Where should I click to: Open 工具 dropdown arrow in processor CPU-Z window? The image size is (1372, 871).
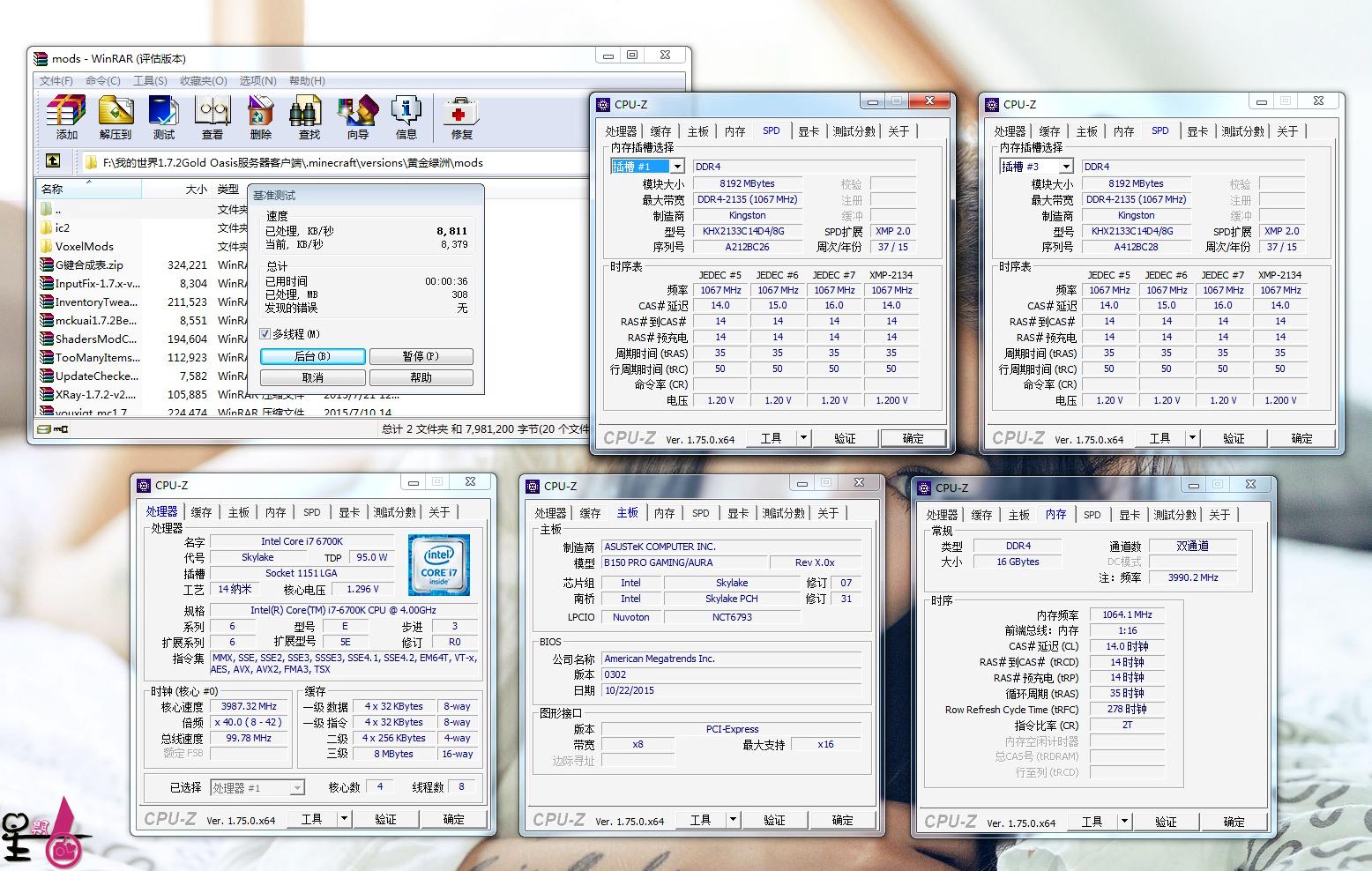tap(344, 819)
